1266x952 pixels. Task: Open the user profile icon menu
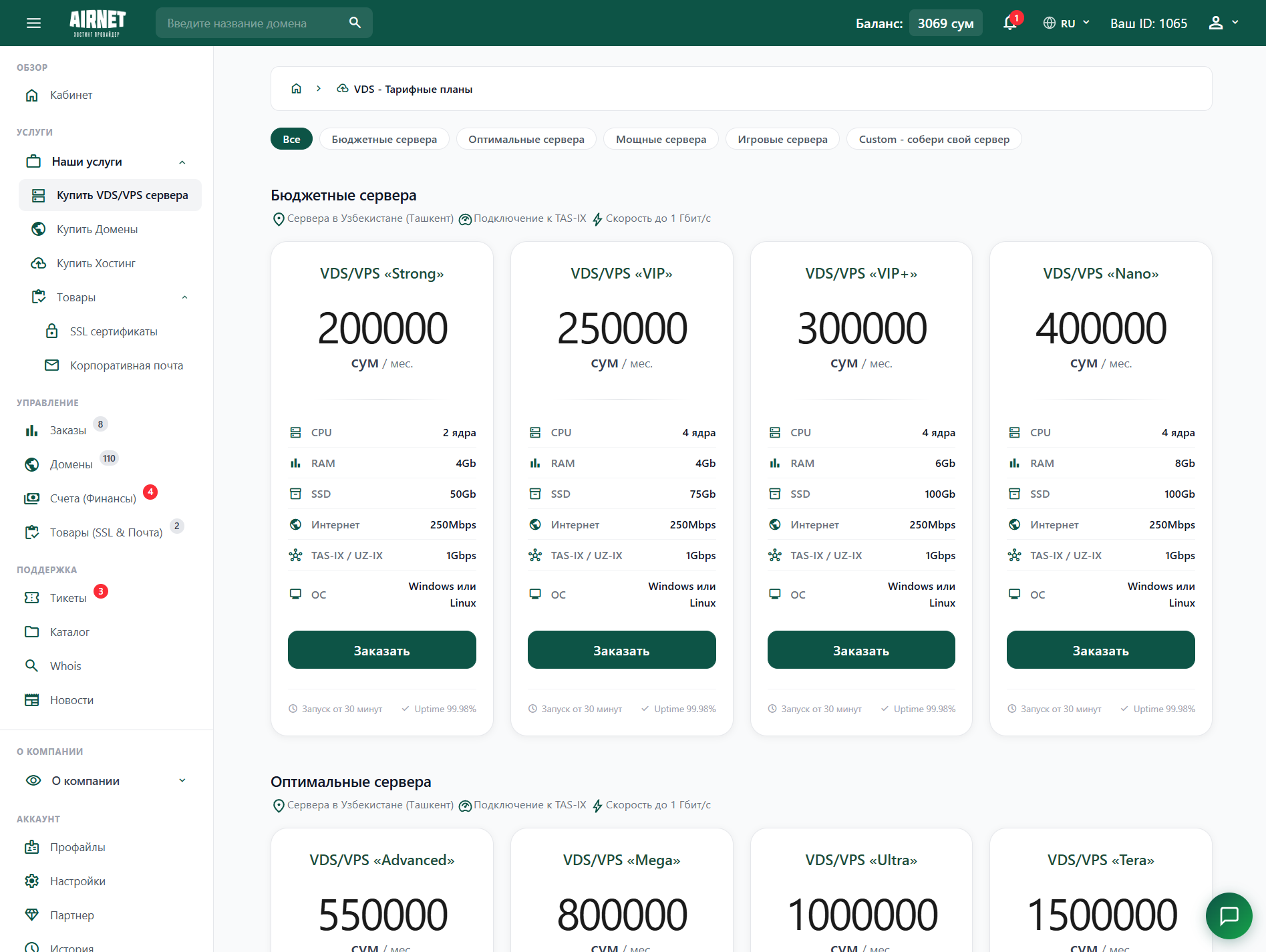coord(1223,23)
